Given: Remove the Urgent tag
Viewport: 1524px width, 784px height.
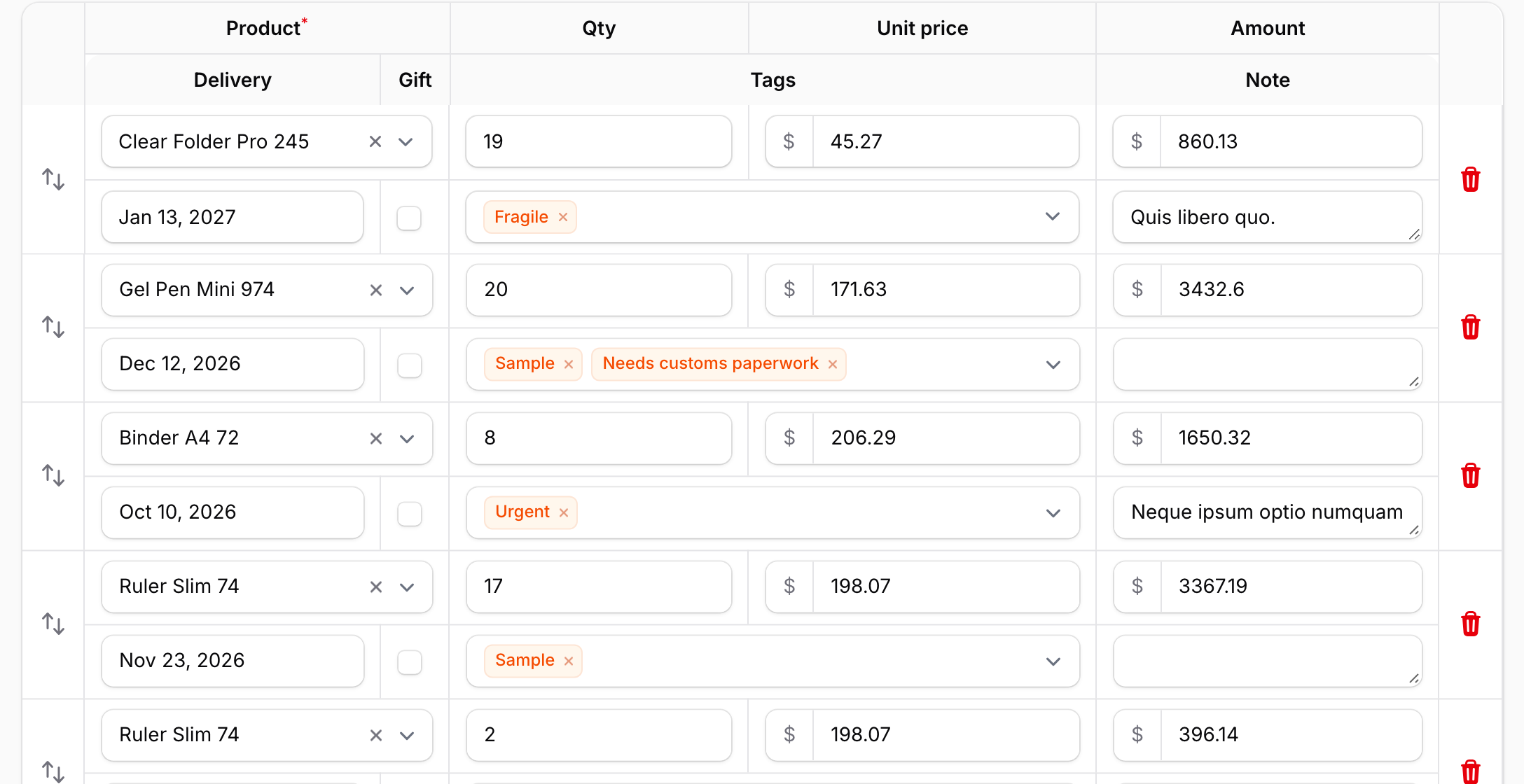Looking at the screenshot, I should pyautogui.click(x=564, y=513).
